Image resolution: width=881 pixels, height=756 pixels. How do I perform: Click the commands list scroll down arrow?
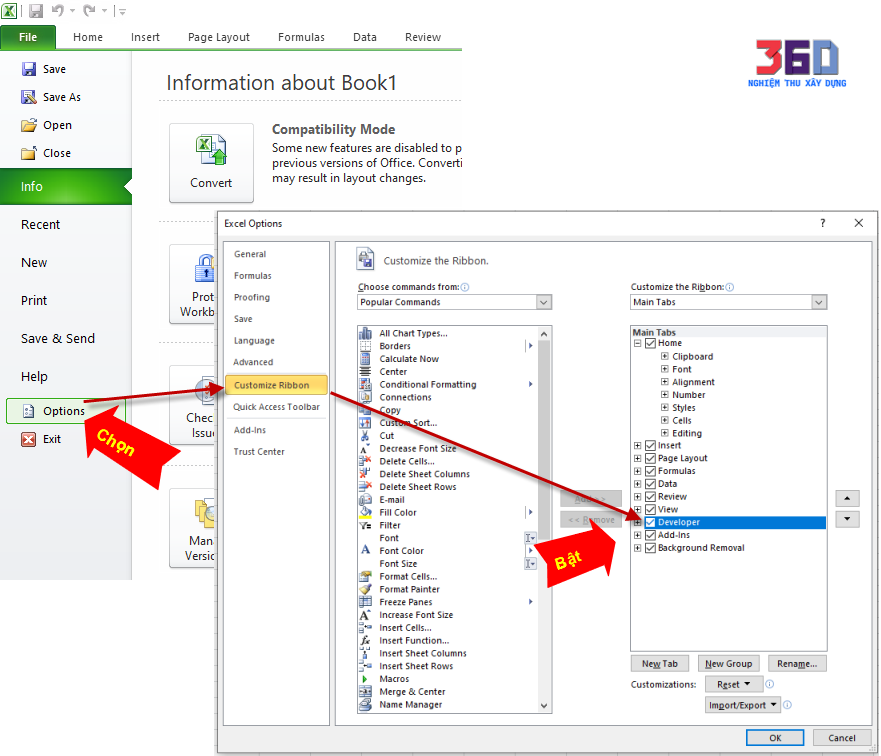tap(544, 705)
